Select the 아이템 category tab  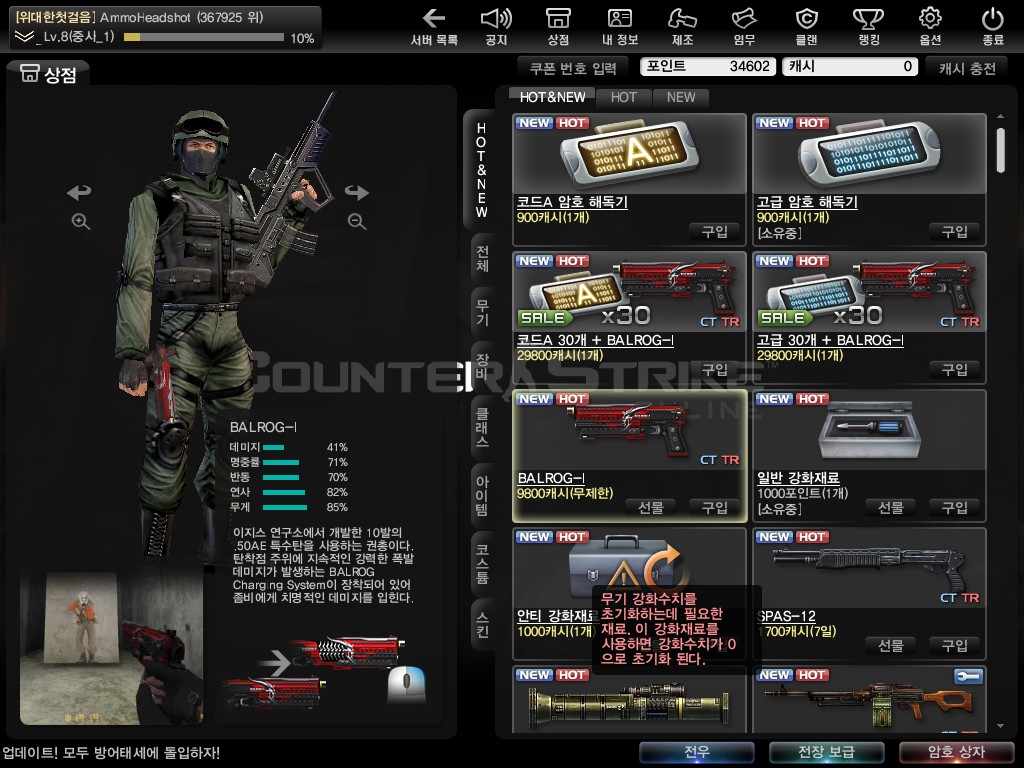coord(483,496)
